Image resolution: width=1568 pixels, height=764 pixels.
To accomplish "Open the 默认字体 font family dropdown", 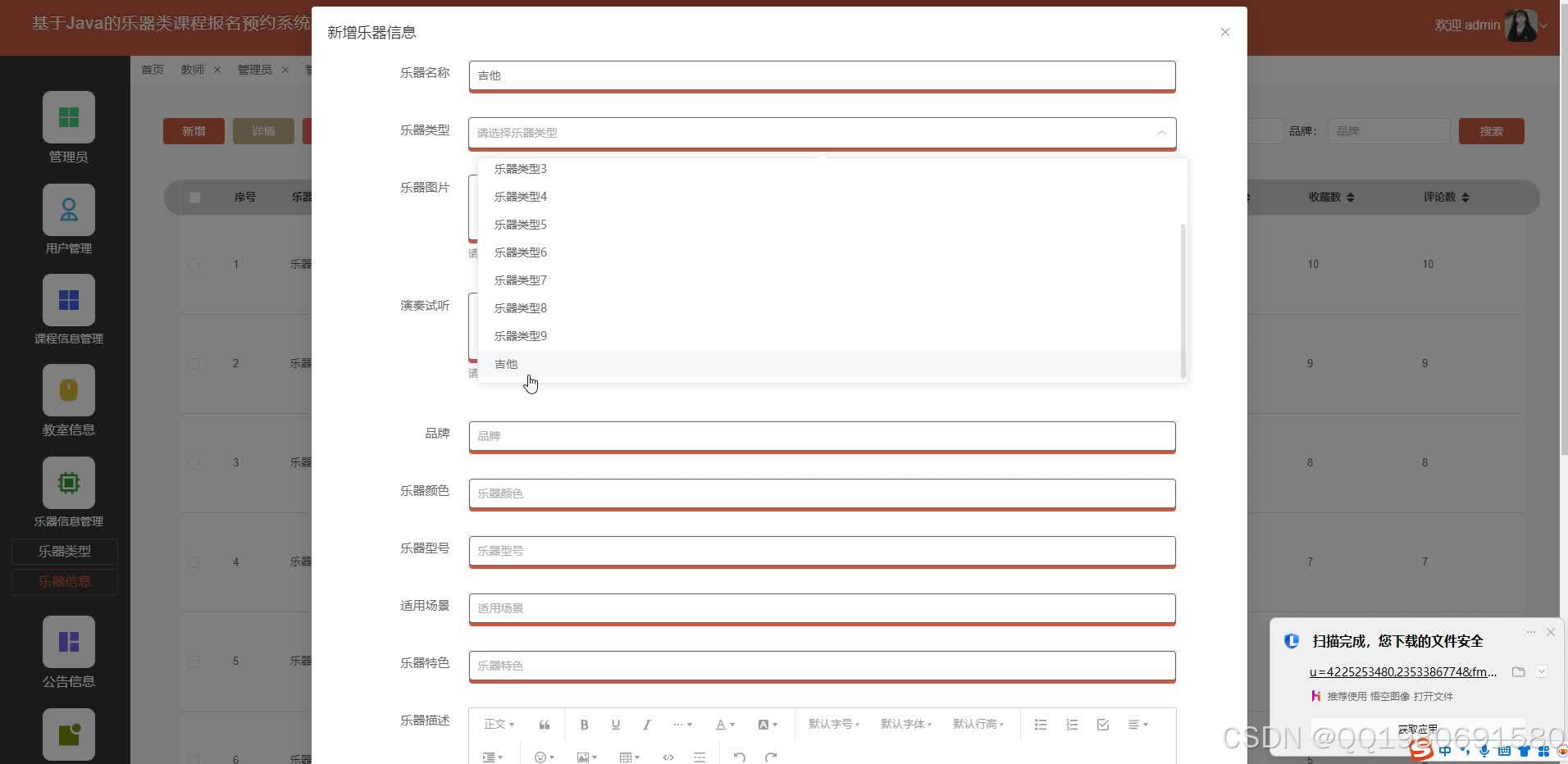I will click(x=906, y=725).
